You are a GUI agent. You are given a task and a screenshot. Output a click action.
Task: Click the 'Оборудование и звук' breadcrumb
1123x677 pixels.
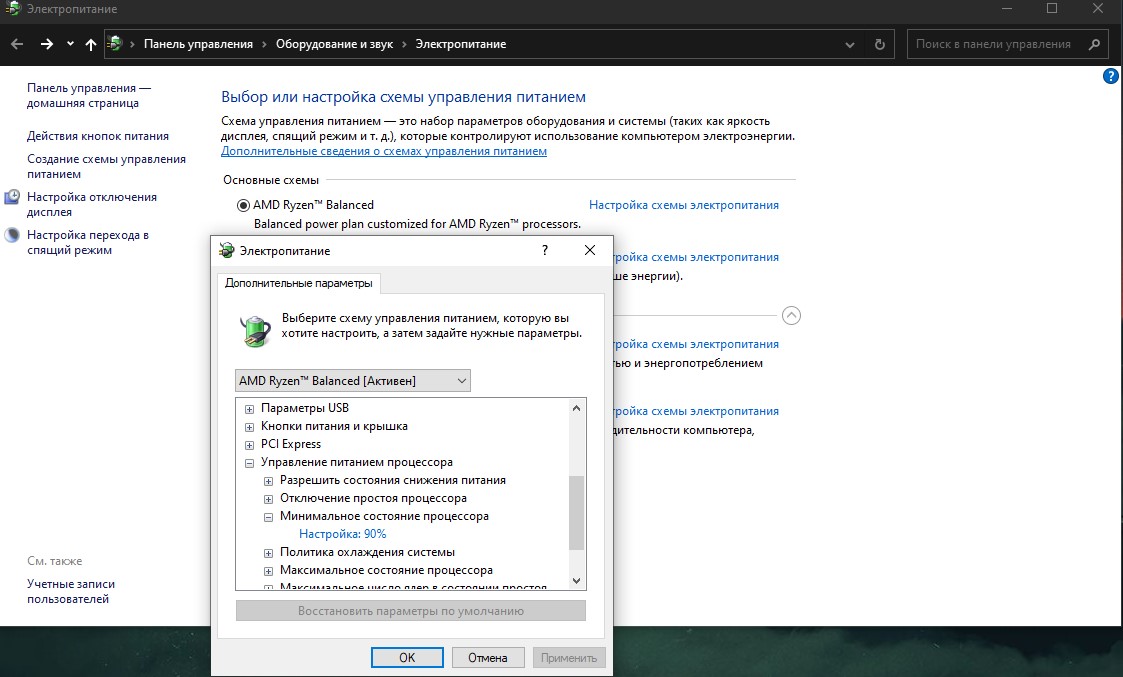pos(334,44)
